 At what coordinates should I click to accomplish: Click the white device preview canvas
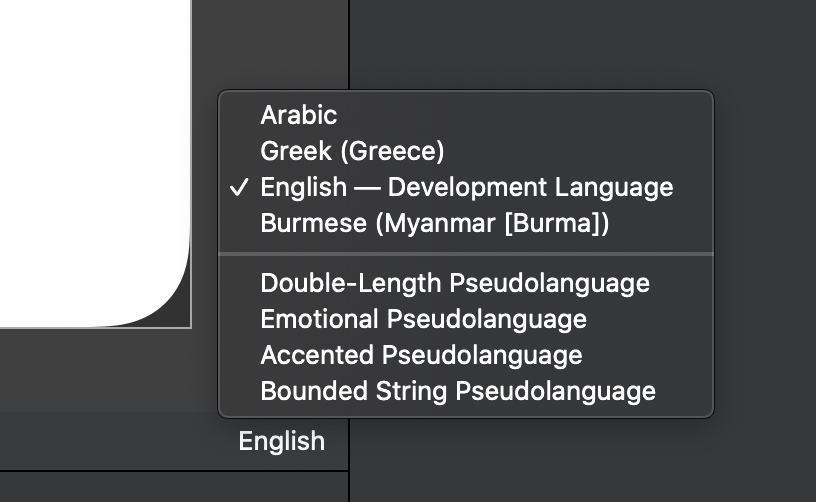pos(90,150)
